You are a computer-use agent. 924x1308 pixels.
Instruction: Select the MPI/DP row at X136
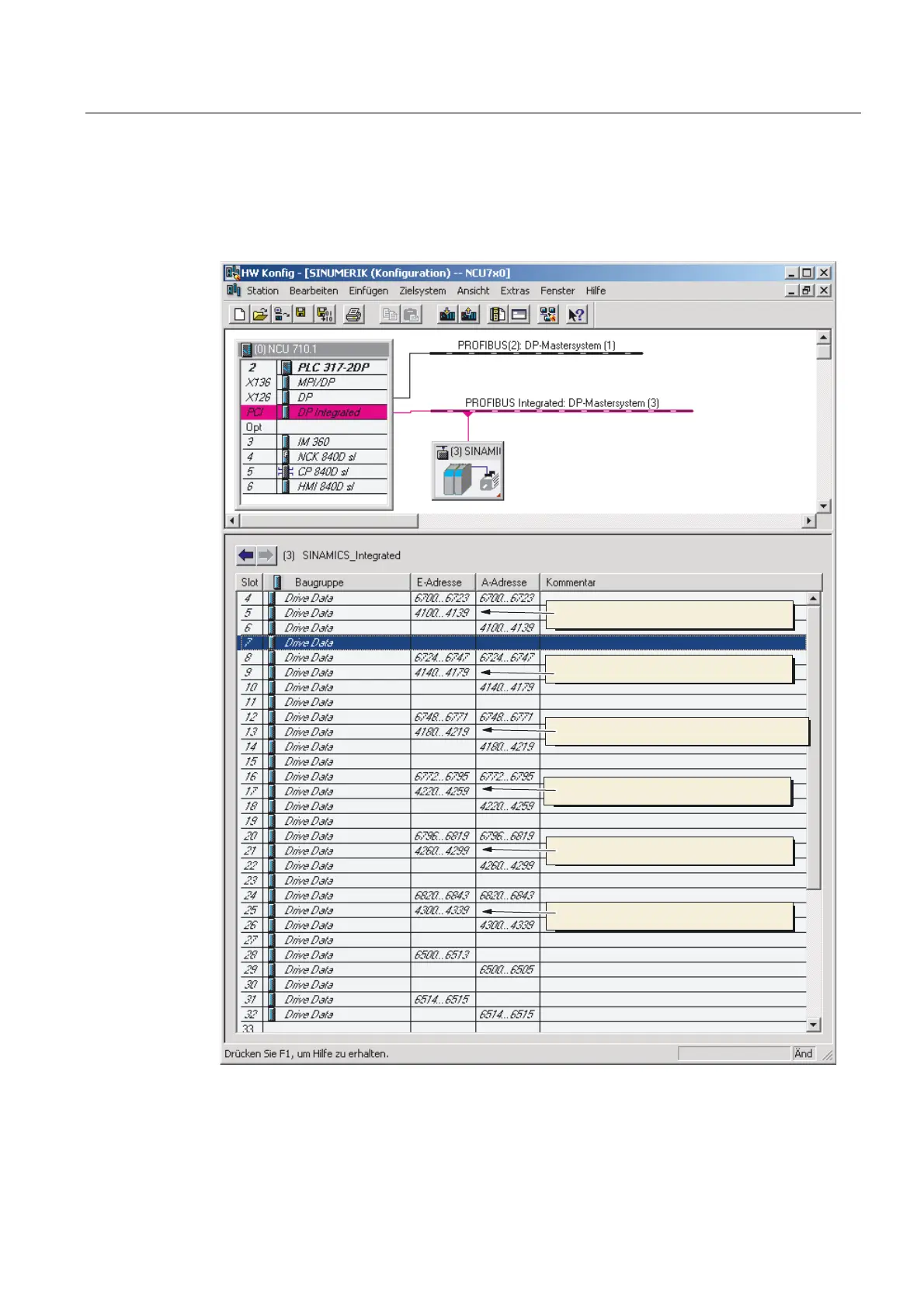[314, 382]
